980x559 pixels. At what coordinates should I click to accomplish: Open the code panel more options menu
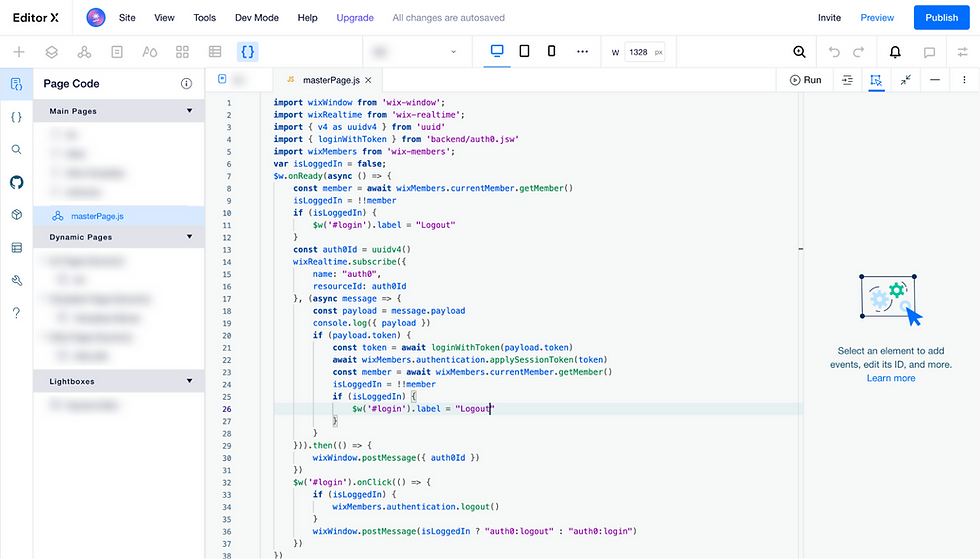pos(964,80)
